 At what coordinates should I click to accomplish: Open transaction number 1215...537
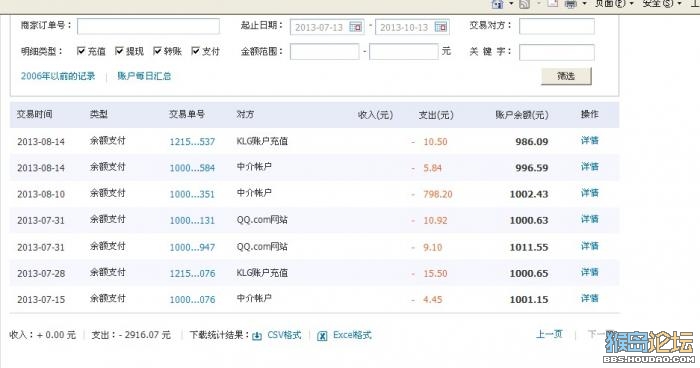tap(192, 142)
